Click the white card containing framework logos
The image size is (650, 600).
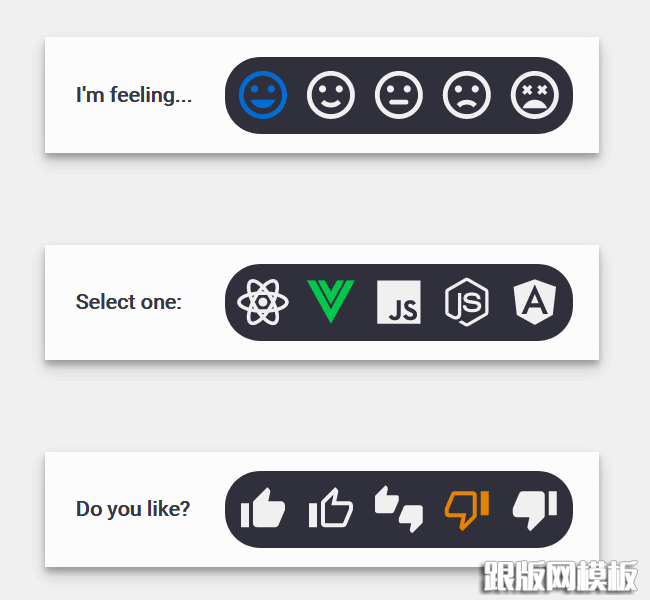pyautogui.click(x=322, y=302)
